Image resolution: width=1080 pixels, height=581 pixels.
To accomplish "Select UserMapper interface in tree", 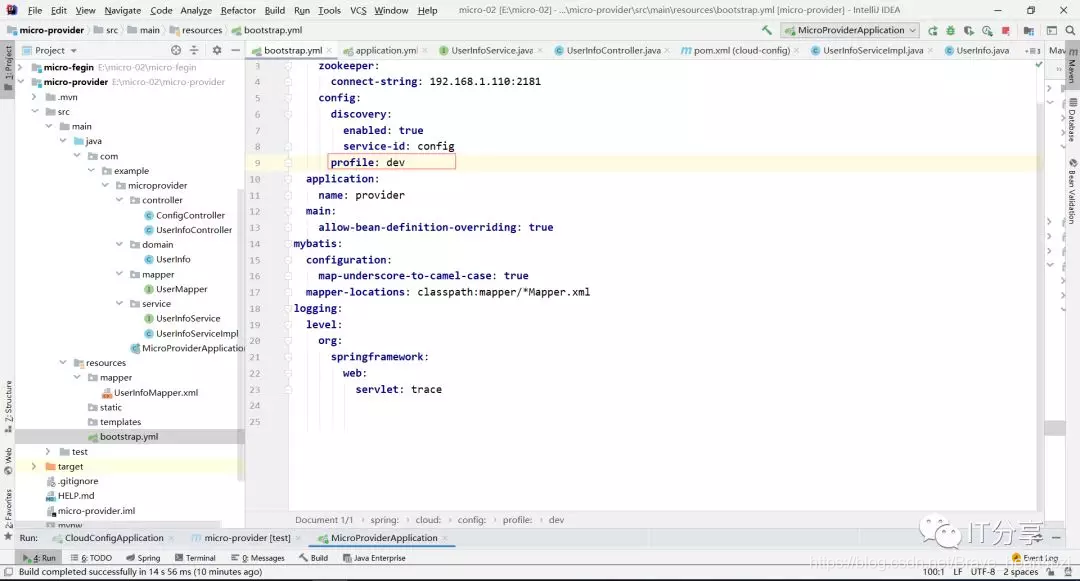I will pyautogui.click(x=181, y=289).
